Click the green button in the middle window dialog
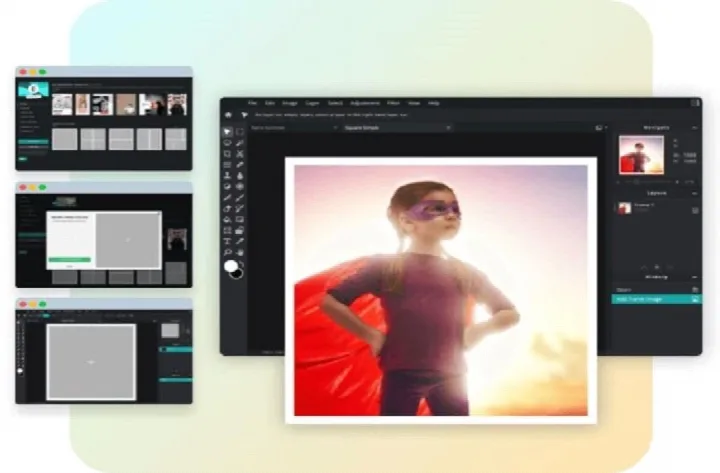This screenshot has height=473, width=720. 69,260
